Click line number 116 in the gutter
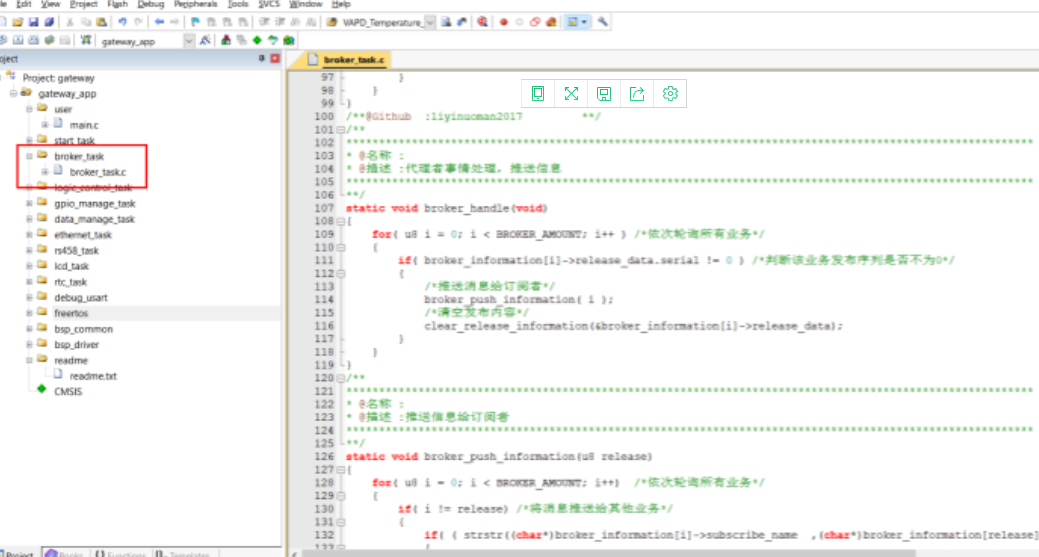Image resolution: width=1039 pixels, height=557 pixels. tap(325, 326)
